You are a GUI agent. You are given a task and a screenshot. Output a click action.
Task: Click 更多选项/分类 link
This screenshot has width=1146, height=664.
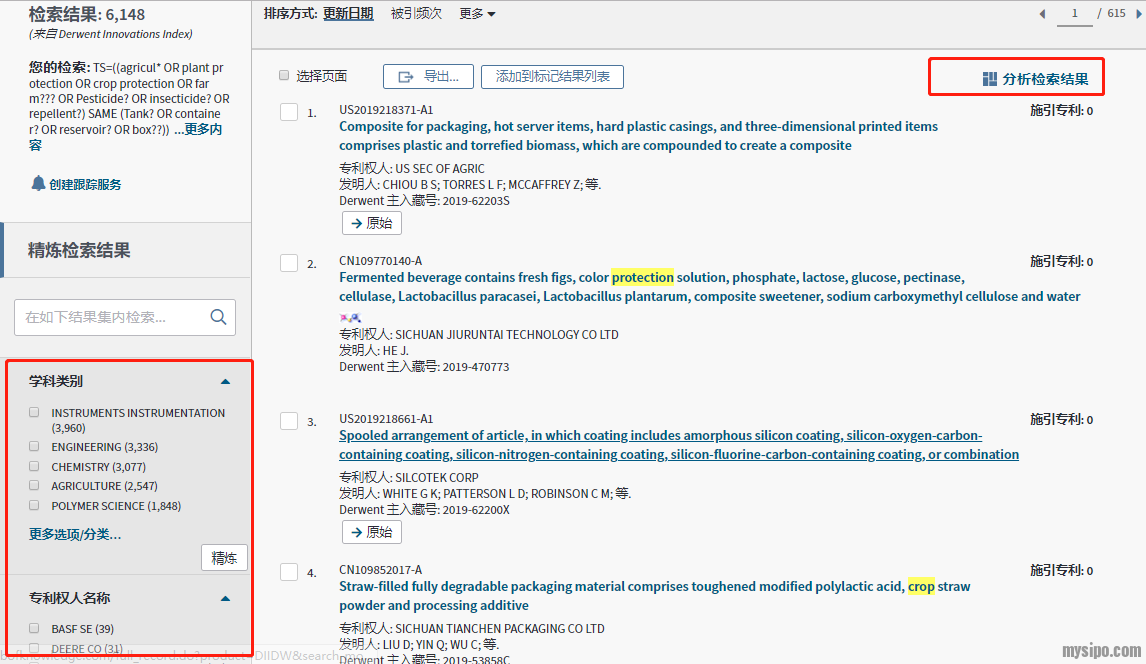(75, 534)
